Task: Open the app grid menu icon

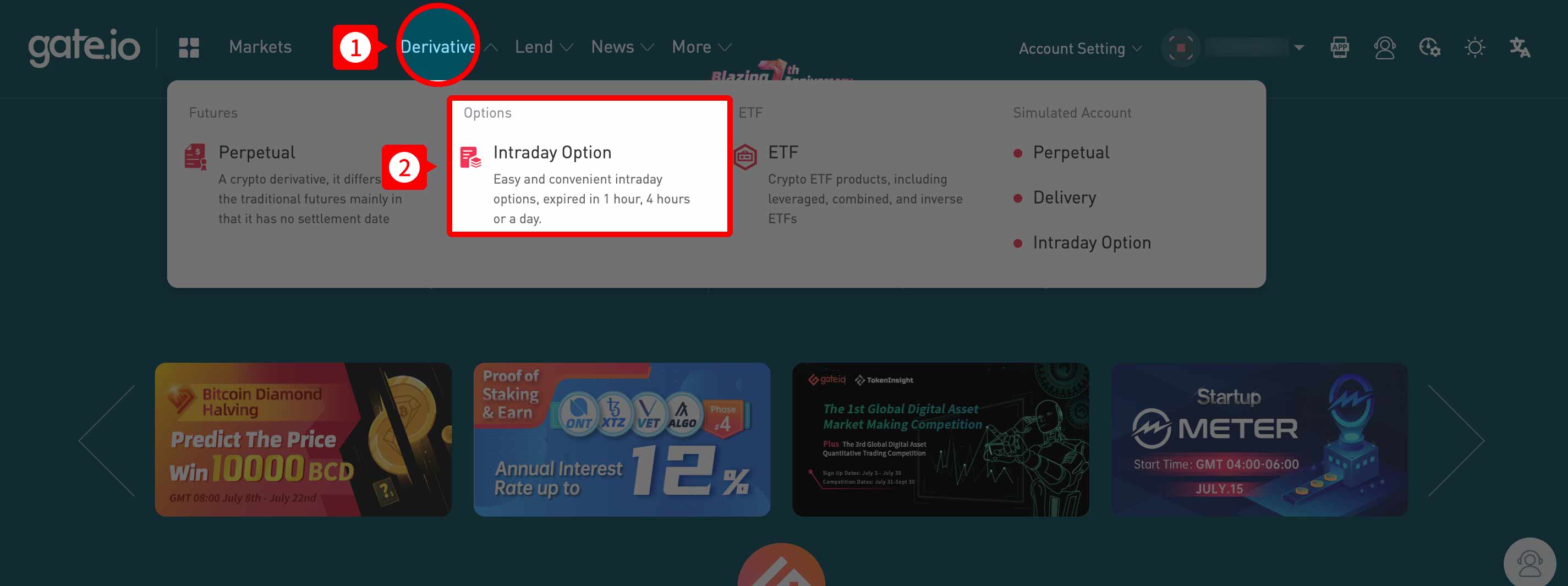Action: pos(189,47)
